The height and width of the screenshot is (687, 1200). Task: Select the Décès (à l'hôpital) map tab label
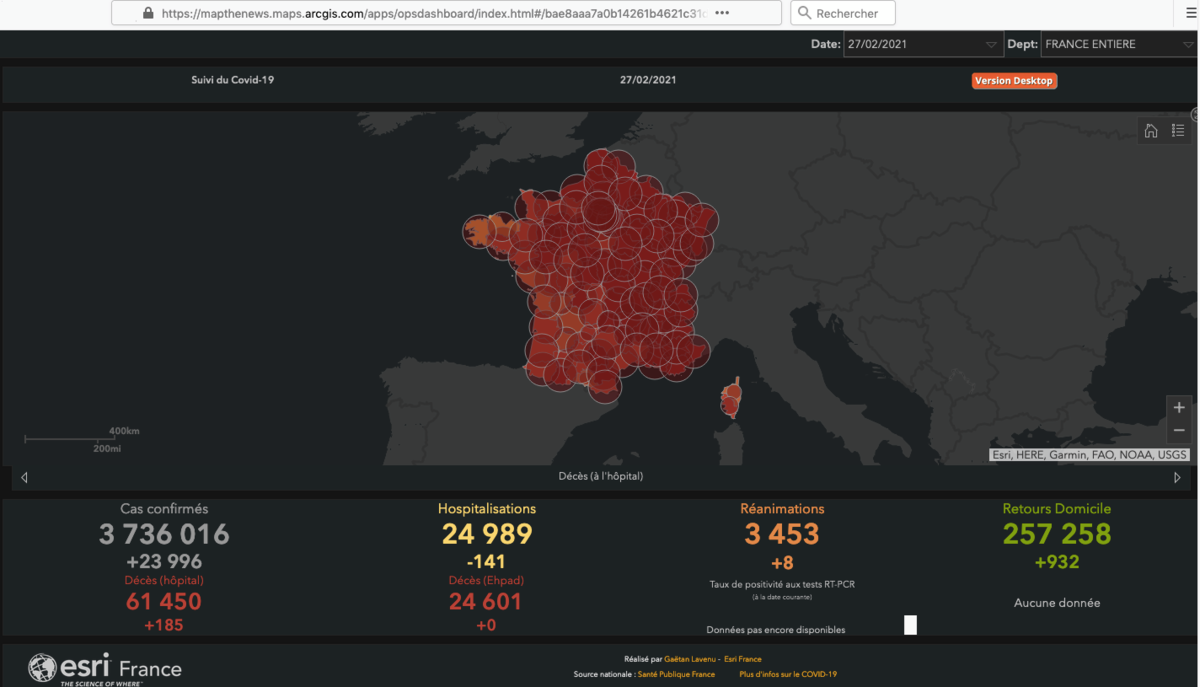601,477
